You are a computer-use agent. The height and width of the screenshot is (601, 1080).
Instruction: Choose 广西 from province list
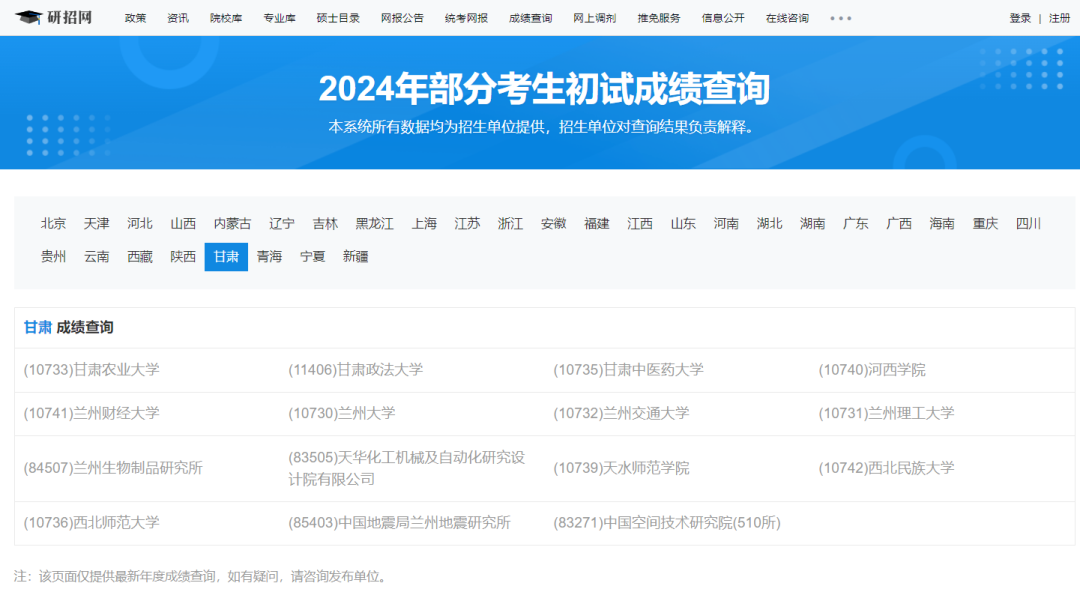899,223
